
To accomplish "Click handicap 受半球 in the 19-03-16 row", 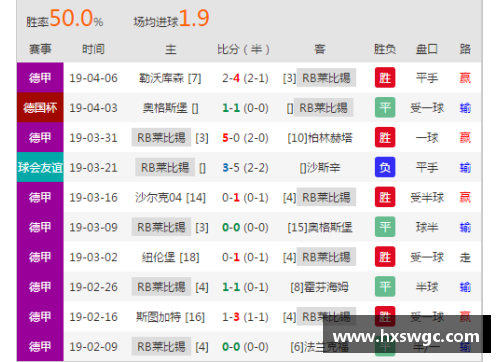I will coord(427,198).
